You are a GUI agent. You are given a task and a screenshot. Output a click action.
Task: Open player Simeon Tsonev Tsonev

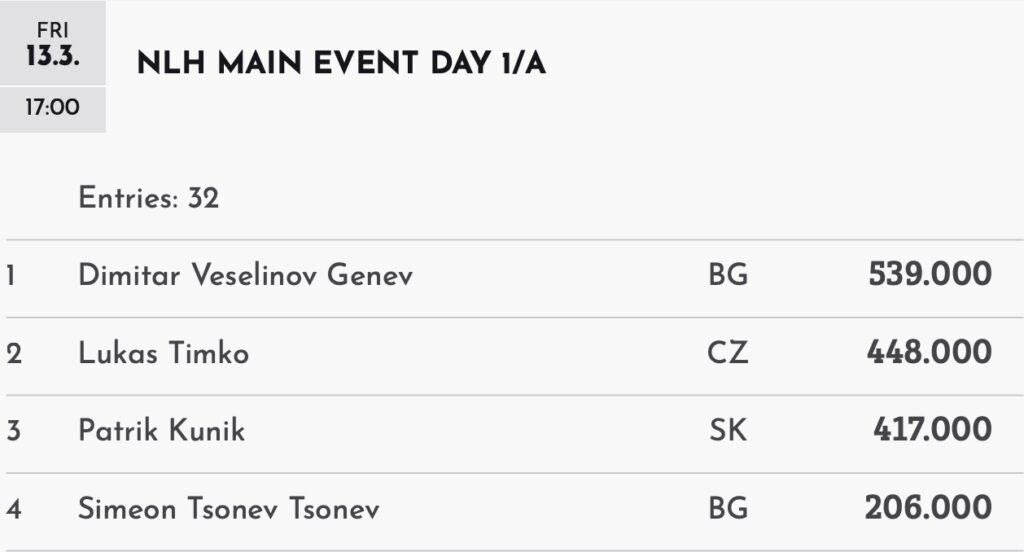(x=229, y=509)
